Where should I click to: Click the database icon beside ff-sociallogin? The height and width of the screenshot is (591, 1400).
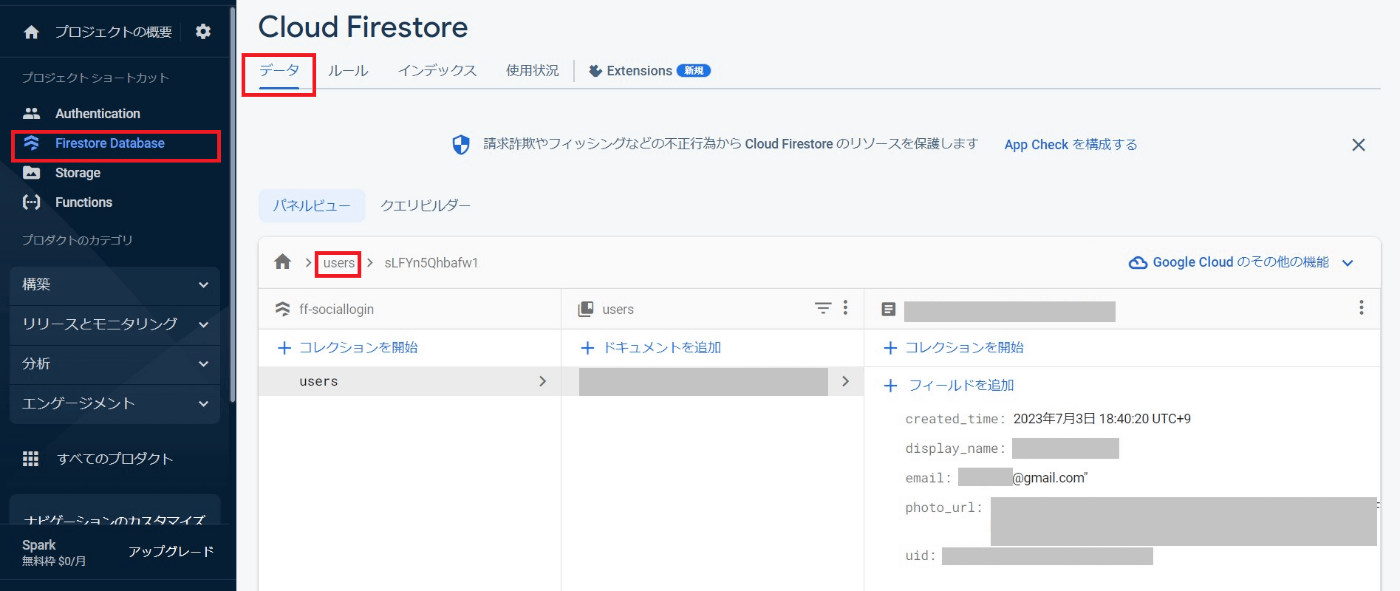[282, 309]
